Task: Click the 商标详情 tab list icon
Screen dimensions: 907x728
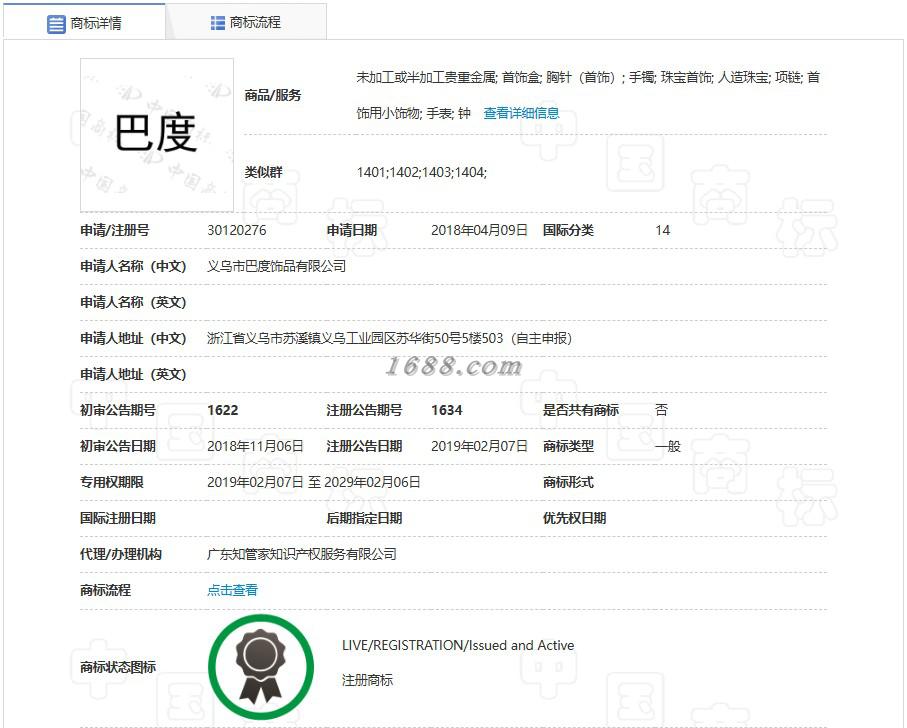Action: pyautogui.click(x=56, y=24)
